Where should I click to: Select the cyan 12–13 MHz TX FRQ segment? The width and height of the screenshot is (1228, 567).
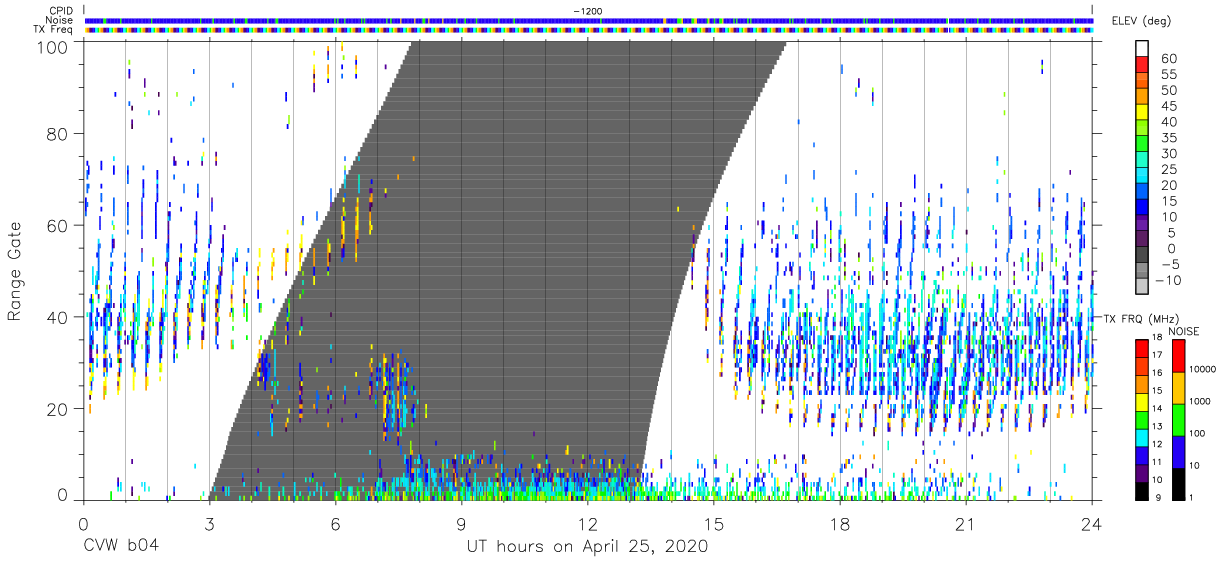[x=1142, y=438]
